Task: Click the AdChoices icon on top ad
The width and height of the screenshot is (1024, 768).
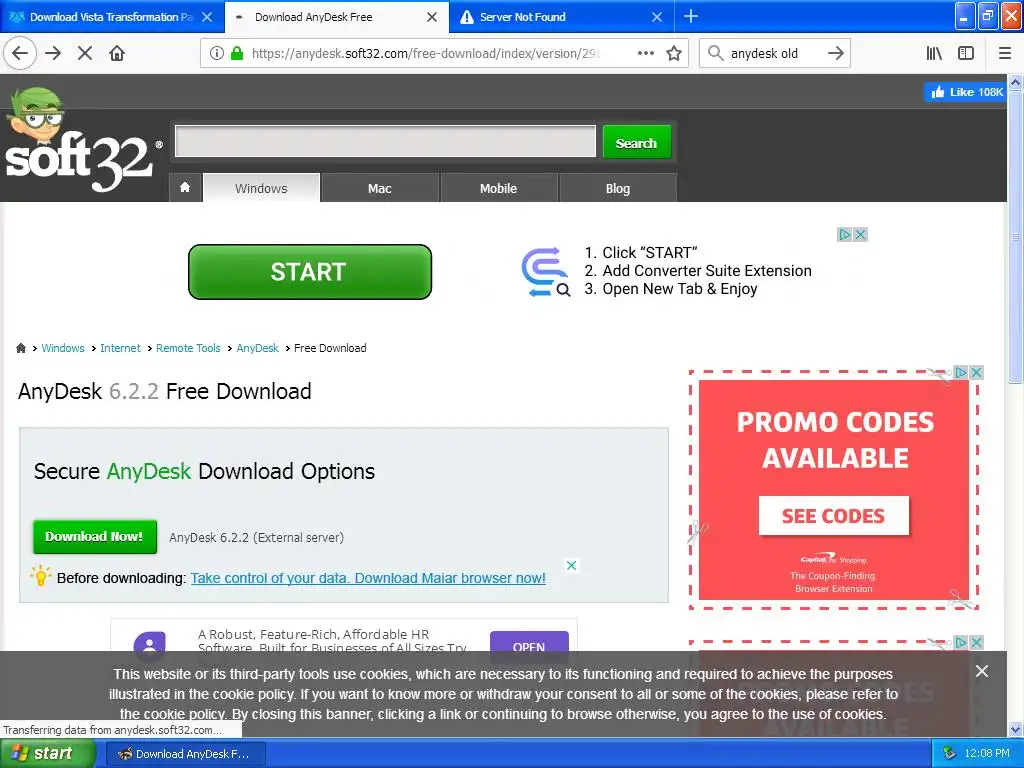Action: (x=844, y=234)
